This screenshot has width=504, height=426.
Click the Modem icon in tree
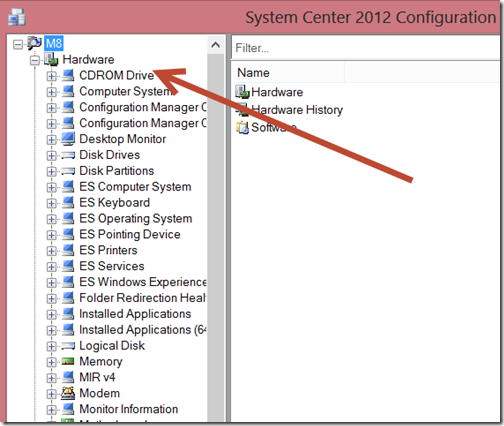68,393
